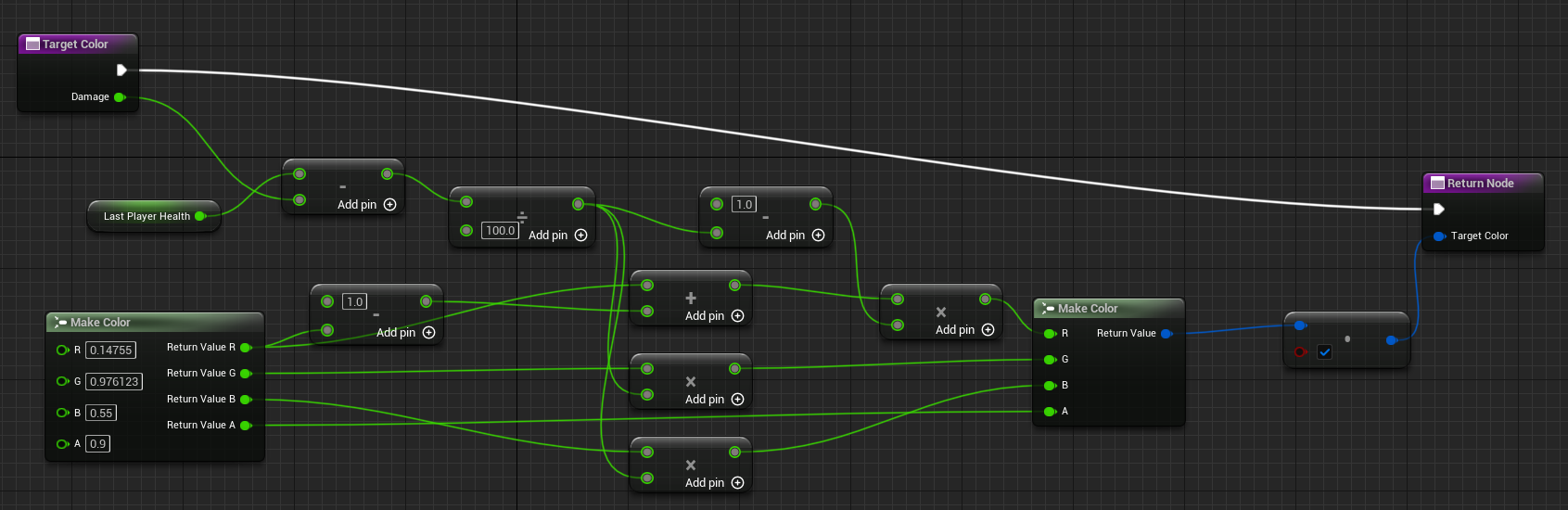The image size is (1568, 510).
Task: Click the 1.0 field on subtract node beside Make Color
Action: click(354, 301)
